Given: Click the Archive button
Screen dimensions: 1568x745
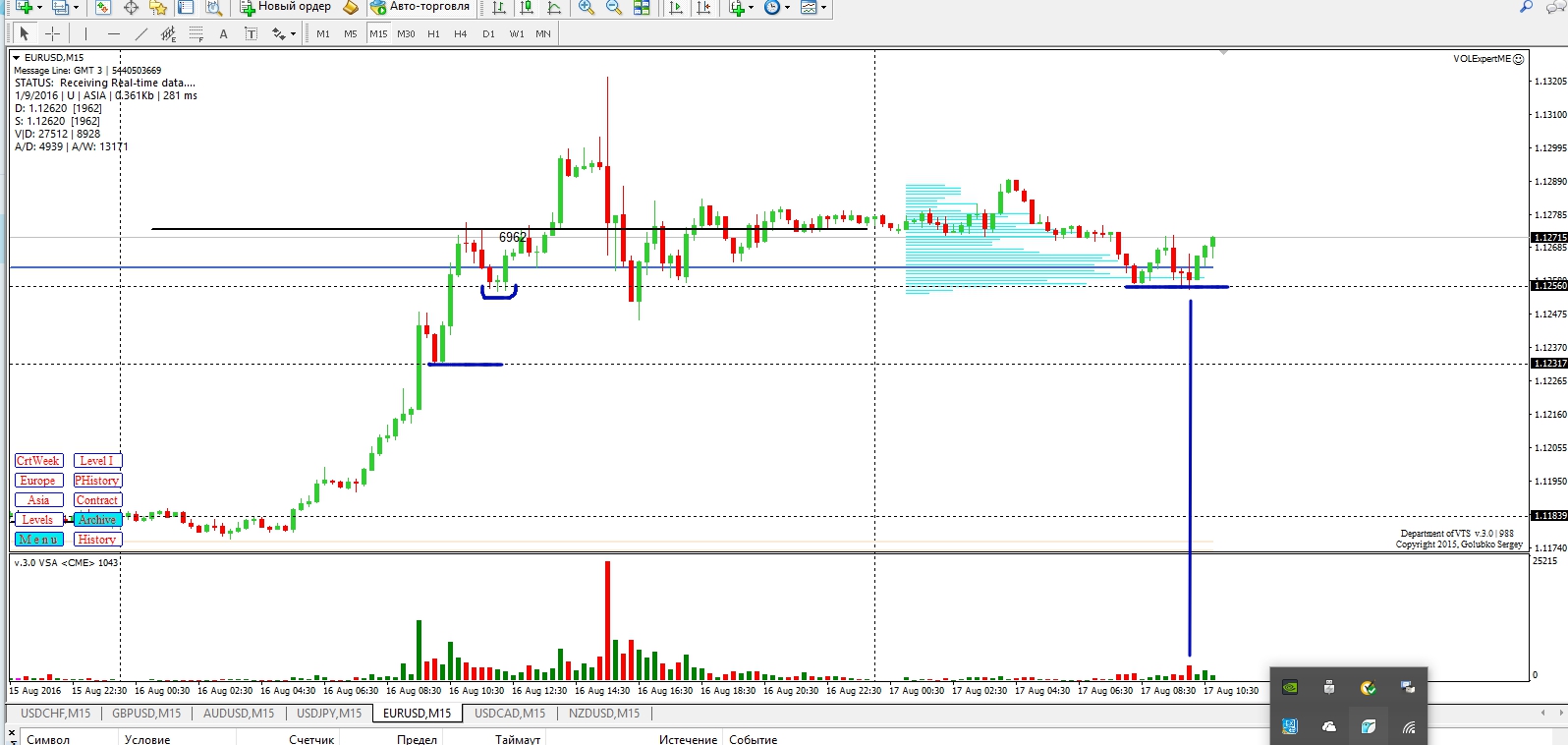Looking at the screenshot, I should pos(97,520).
